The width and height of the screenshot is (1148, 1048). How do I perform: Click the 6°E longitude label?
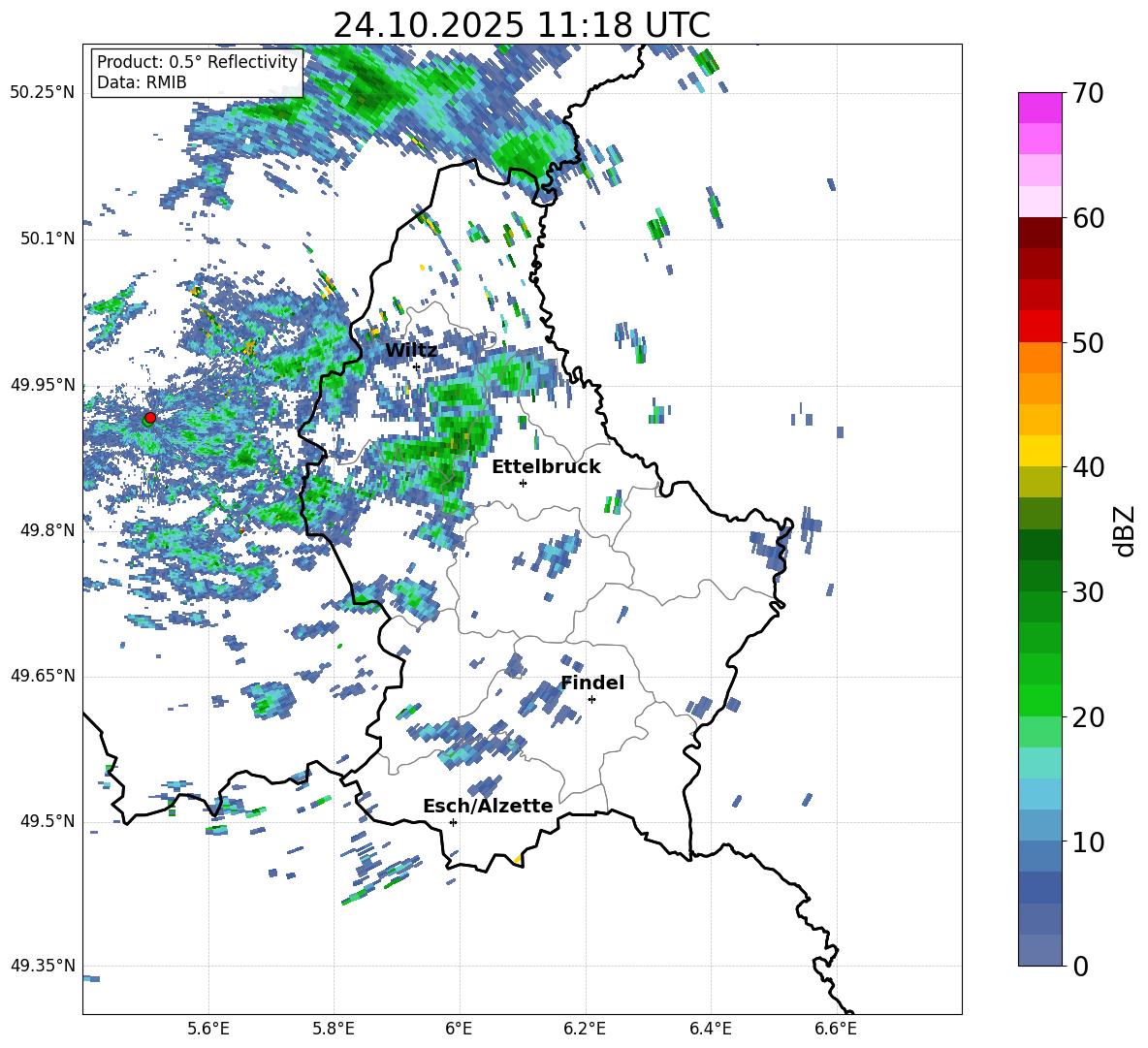pos(459,1029)
